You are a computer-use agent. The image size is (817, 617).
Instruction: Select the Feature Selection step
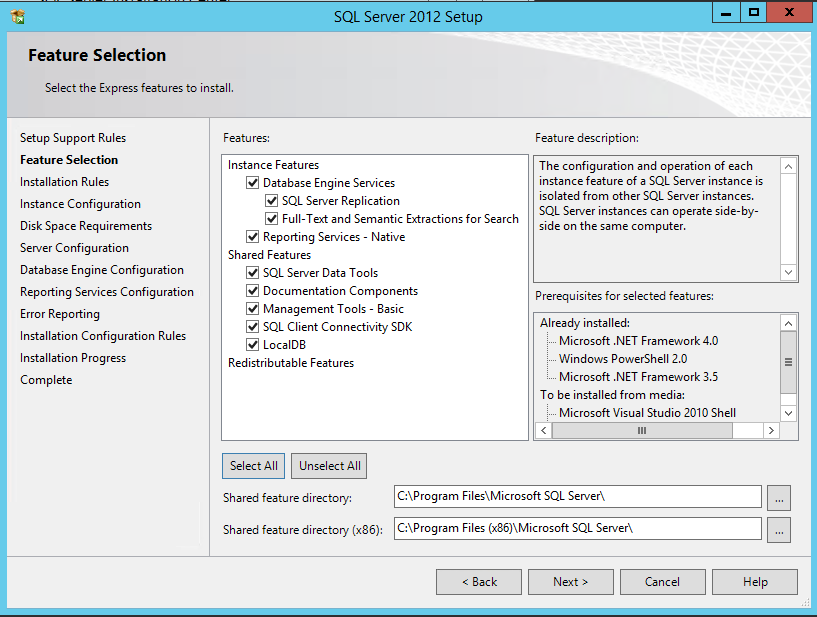click(69, 160)
